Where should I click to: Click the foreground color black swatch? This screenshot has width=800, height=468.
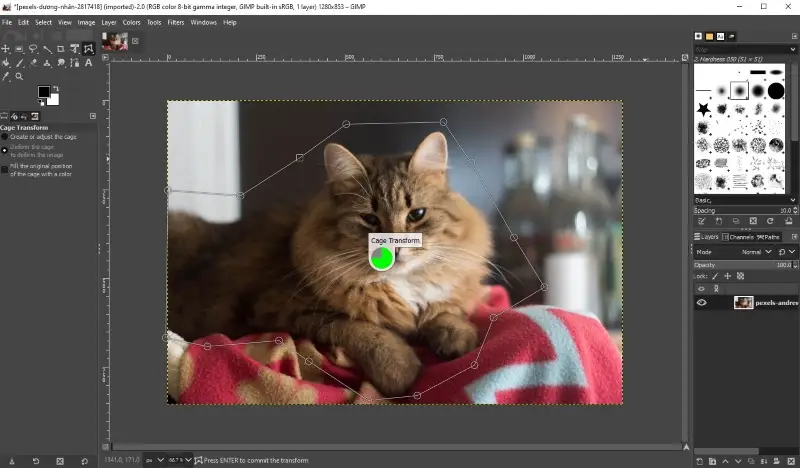point(44,92)
